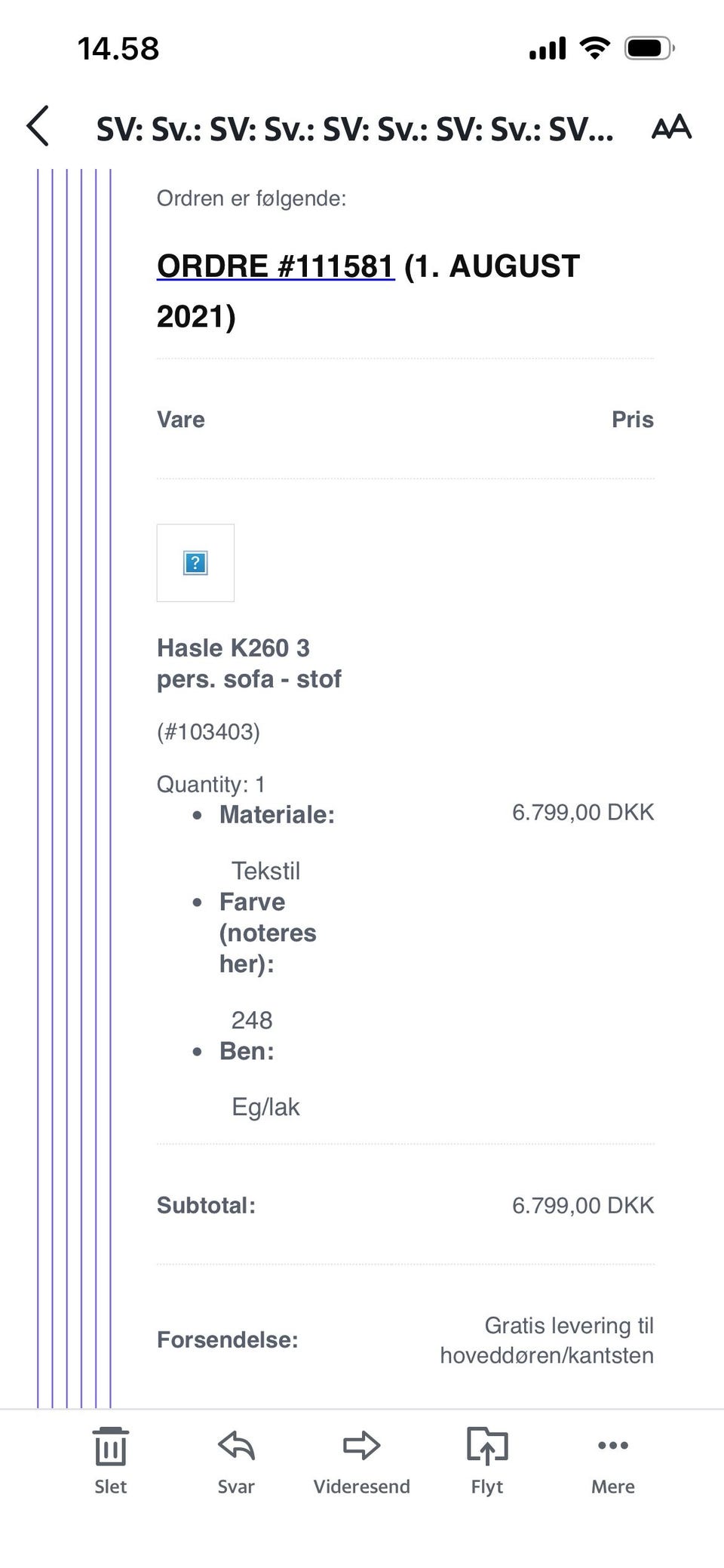Screen dimensions: 724x1568
Task: Forward email with Videresend arrow icon
Action: click(x=362, y=1446)
